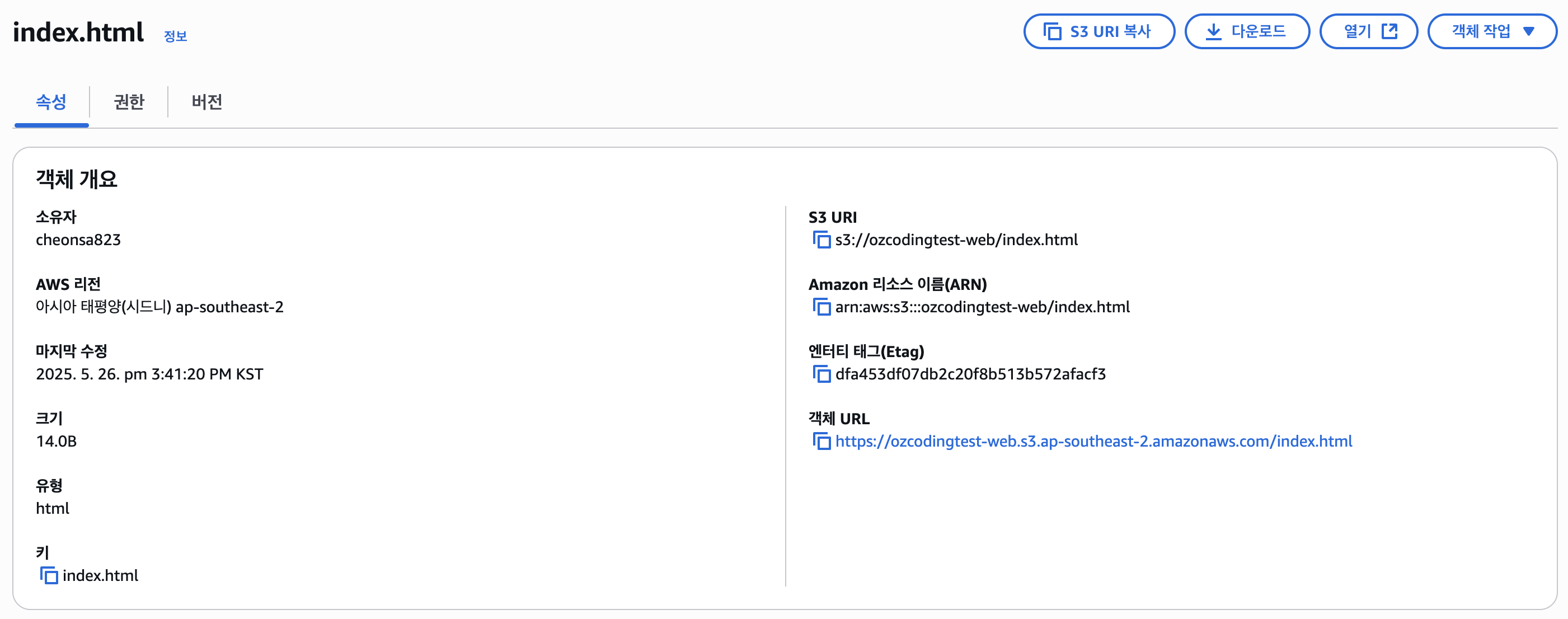Viewport: 1568px width, 619px height.
Task: Click the s3://ozcodingtest-web/index.html text
Action: [x=956, y=240]
